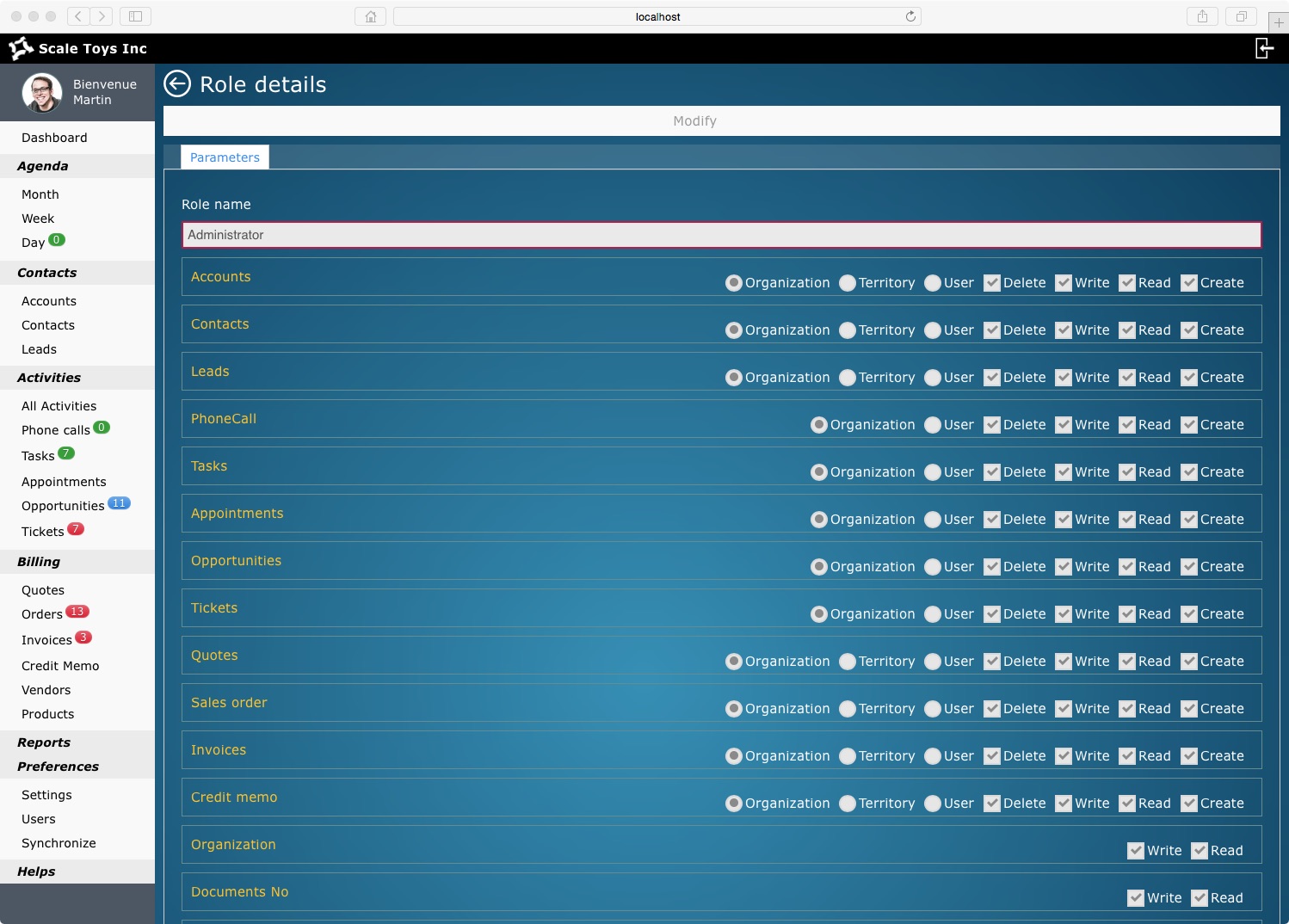
Task: Click the Orders red badge 13
Action: (77, 612)
